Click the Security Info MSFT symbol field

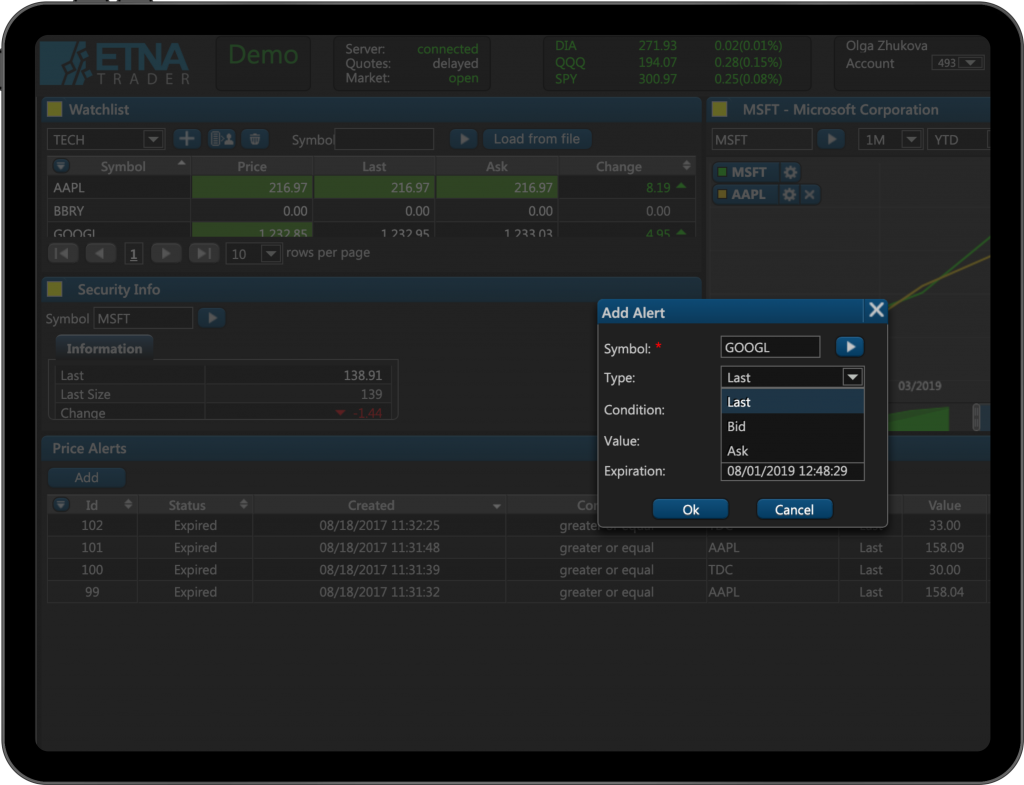point(143,318)
